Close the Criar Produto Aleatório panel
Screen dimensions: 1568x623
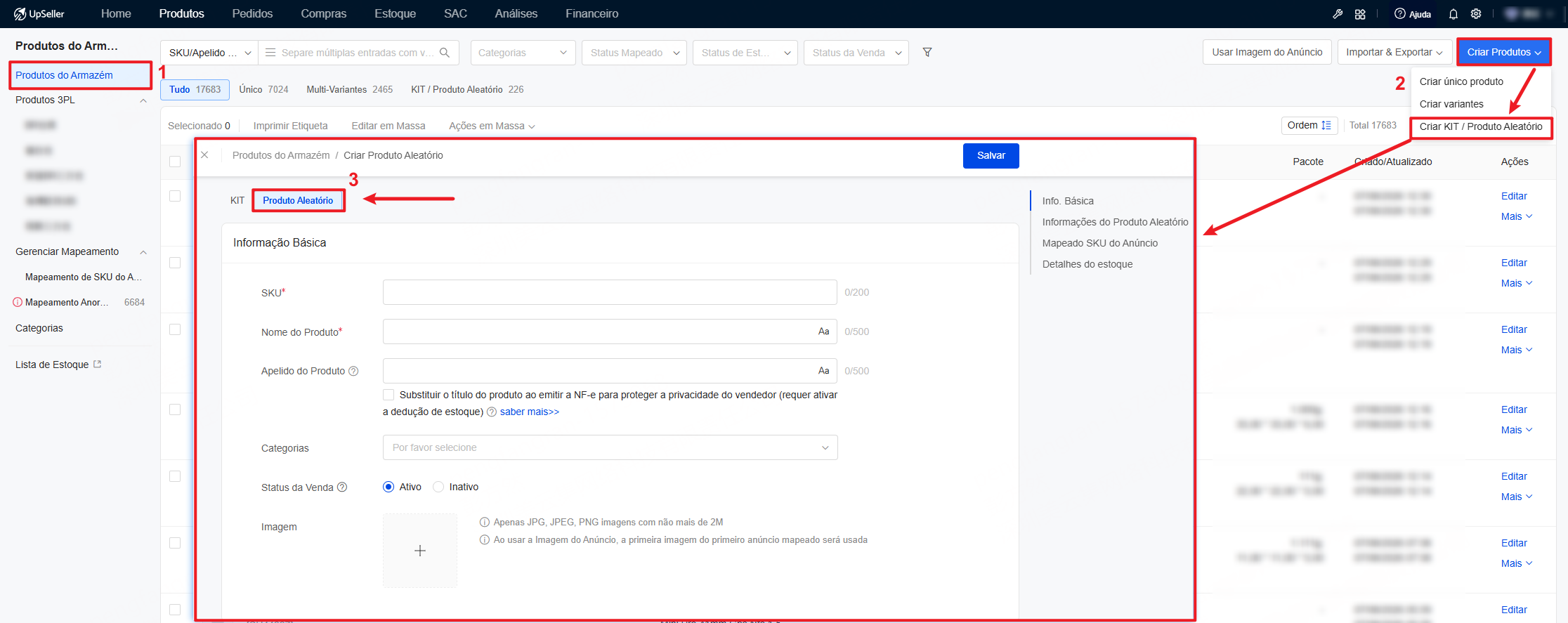(204, 155)
